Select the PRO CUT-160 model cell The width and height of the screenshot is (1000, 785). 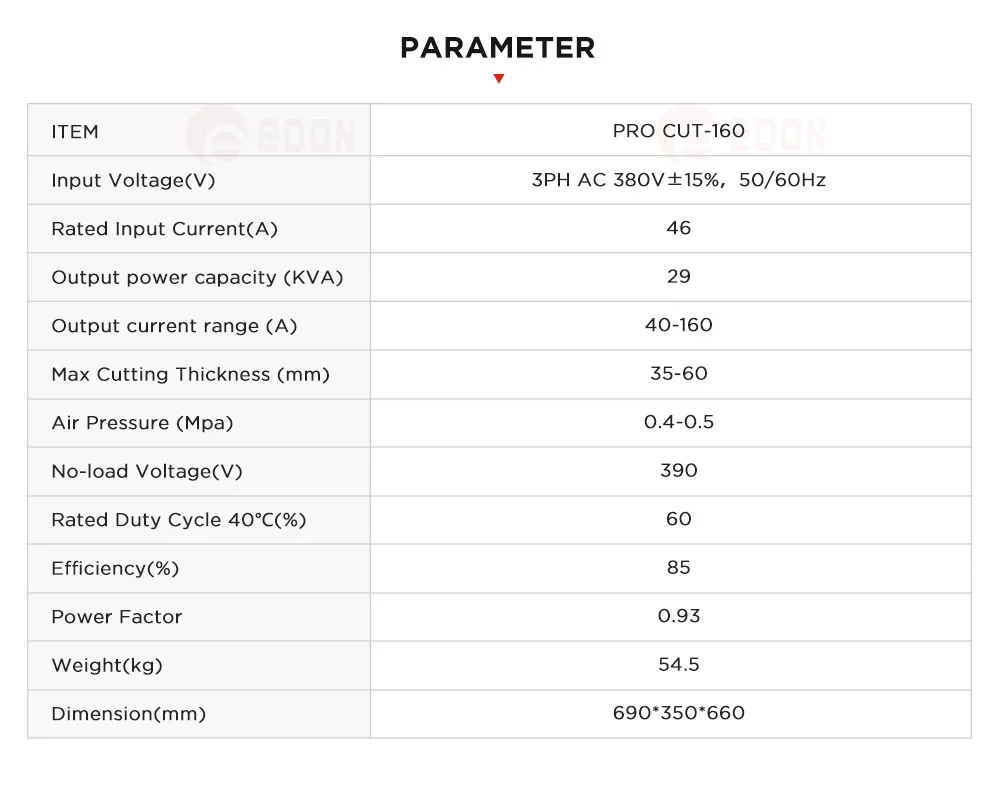coord(679,131)
